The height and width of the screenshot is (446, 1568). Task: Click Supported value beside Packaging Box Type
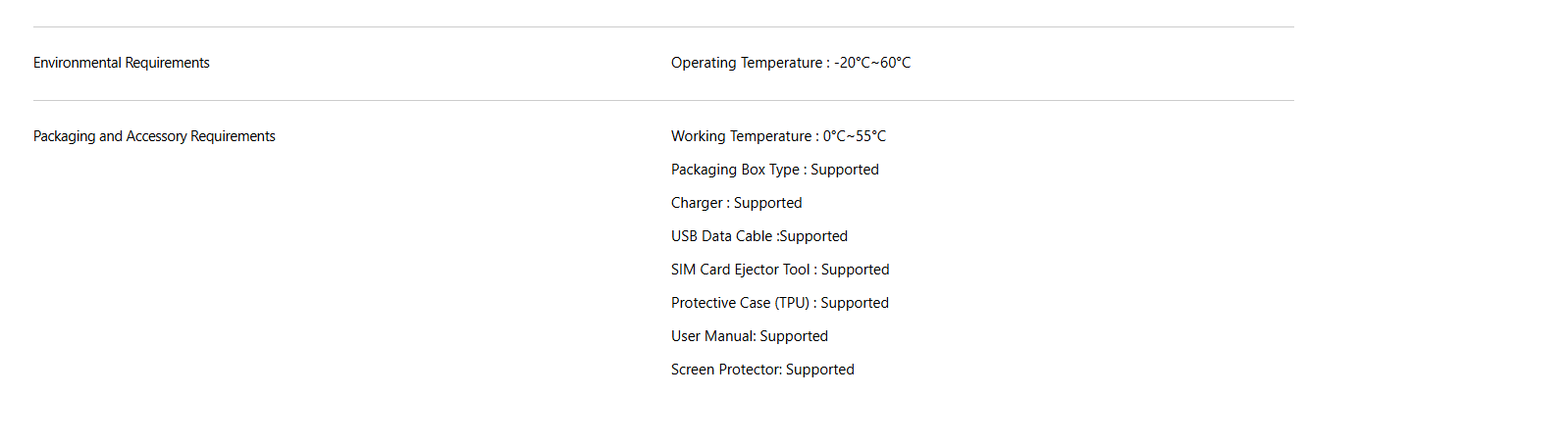[845, 170]
